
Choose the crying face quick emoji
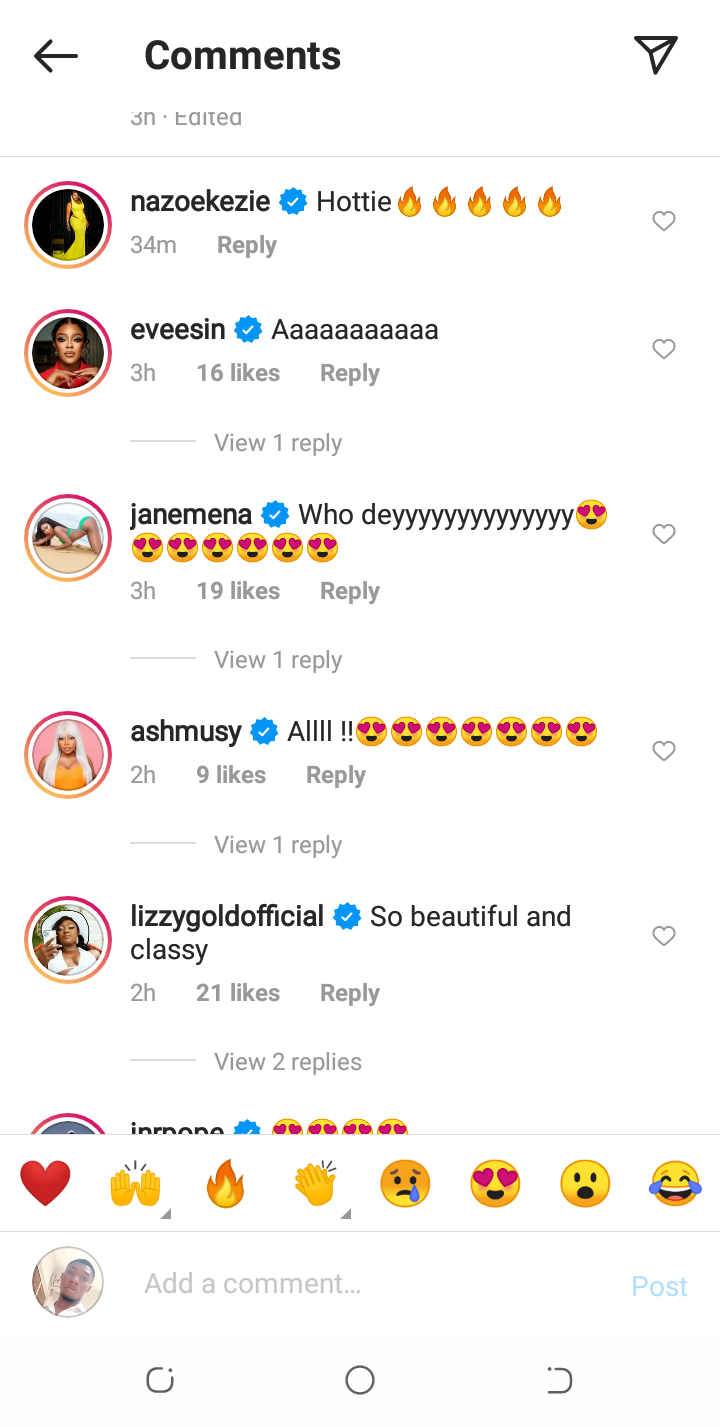405,1184
